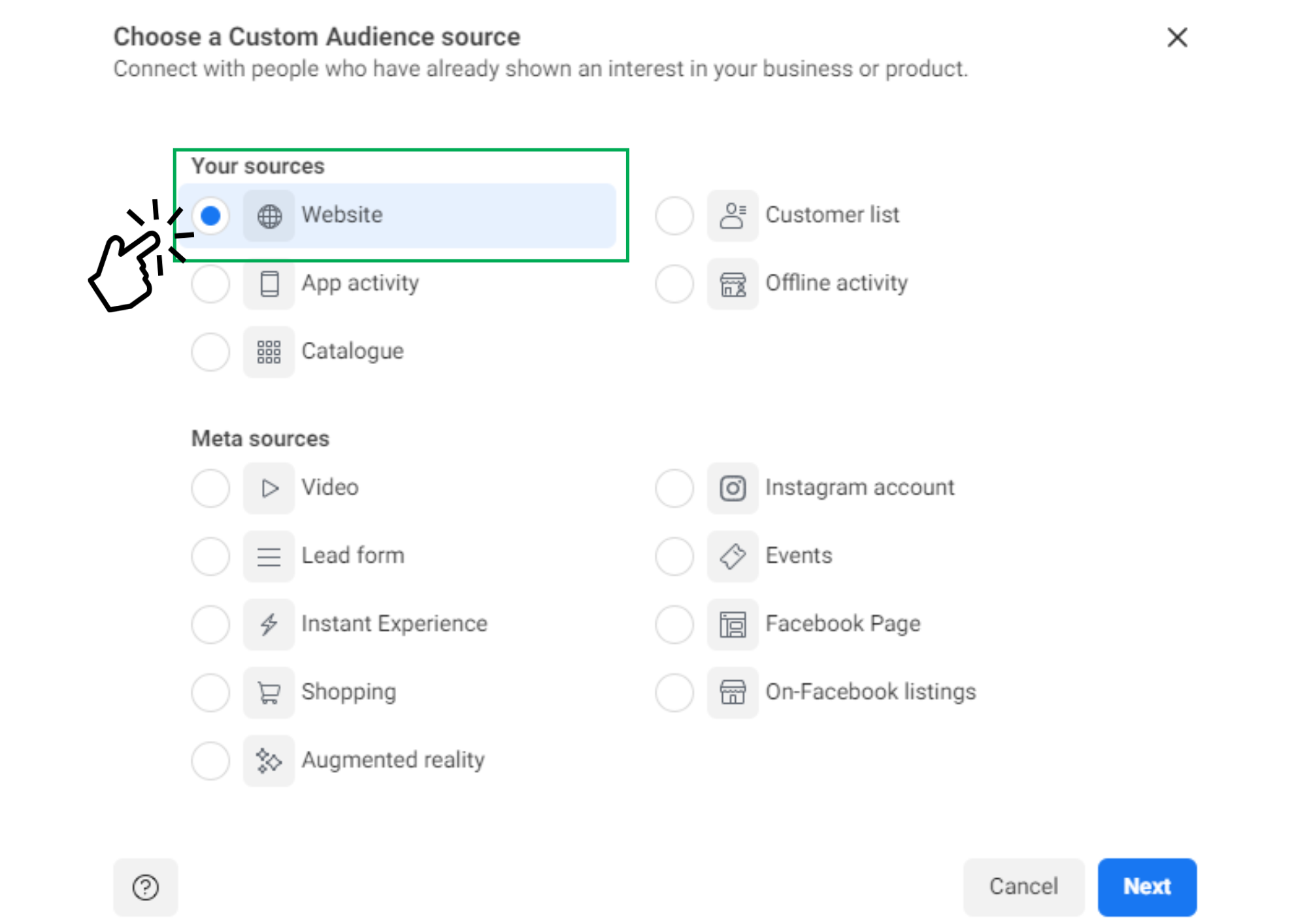Select the Video radio button

point(210,488)
